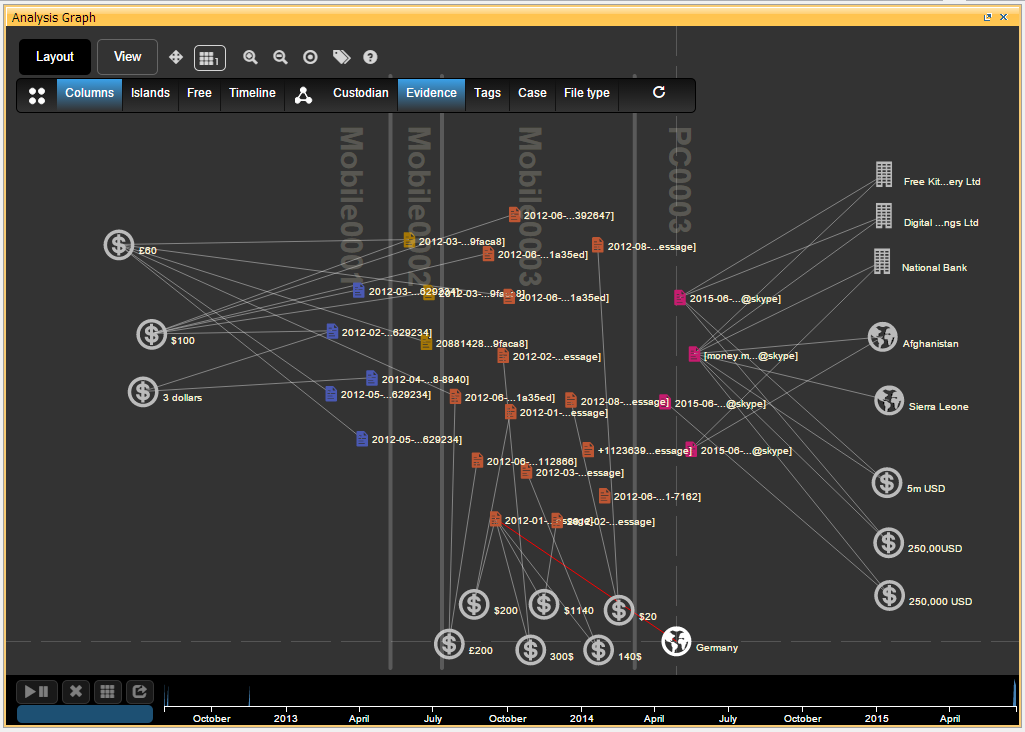Viewport: 1025px width, 732px height.
Task: Select the Afghanistan globe node
Action: (x=882, y=337)
